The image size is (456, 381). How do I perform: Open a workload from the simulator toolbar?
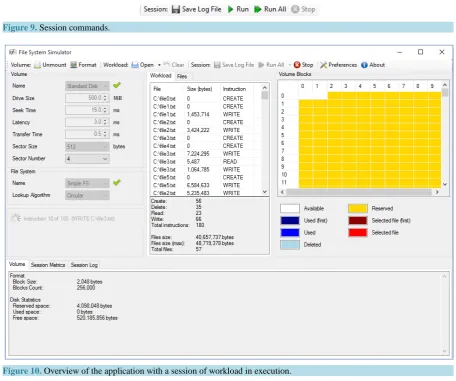point(143,65)
